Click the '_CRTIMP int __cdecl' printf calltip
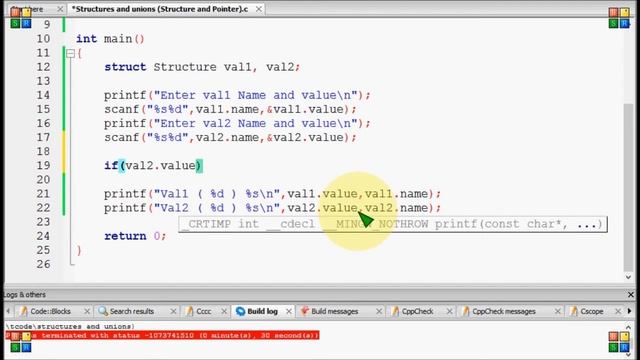The width and height of the screenshot is (640, 360). coord(393,224)
